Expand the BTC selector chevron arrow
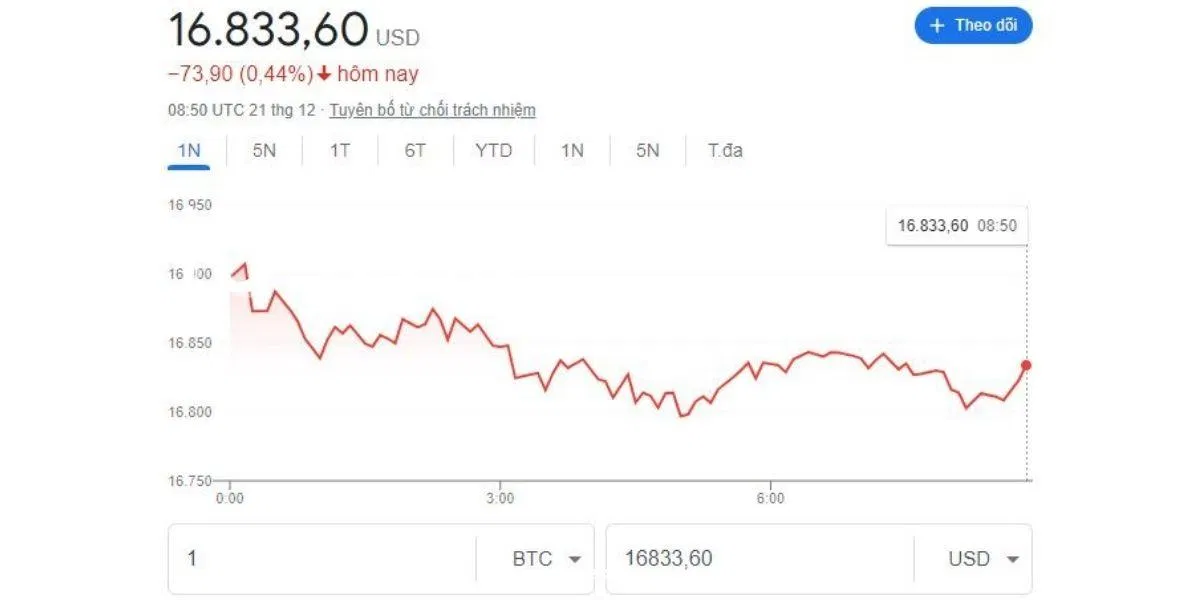This screenshot has height=600, width=1200. [577, 560]
